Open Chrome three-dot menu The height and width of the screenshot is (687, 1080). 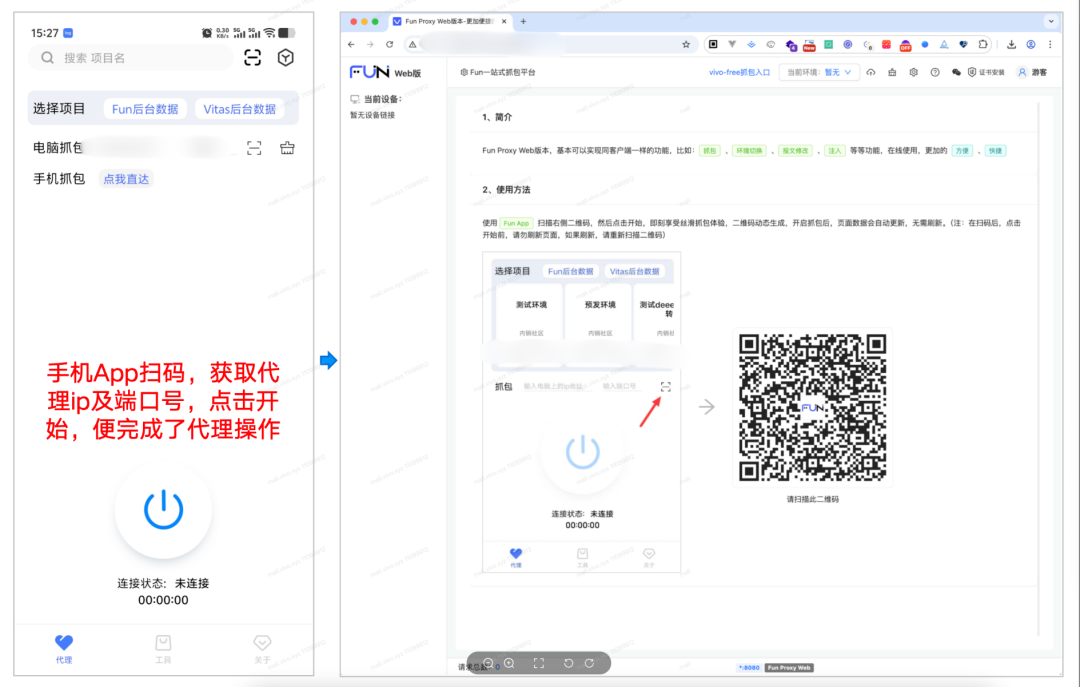1050,44
